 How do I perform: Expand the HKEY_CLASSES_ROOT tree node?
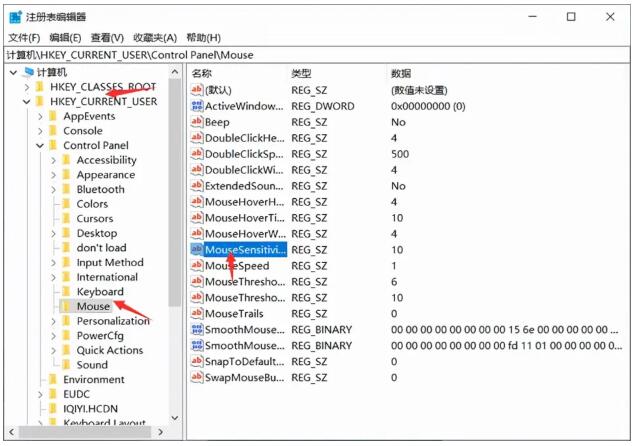pyautogui.click(x=25, y=87)
